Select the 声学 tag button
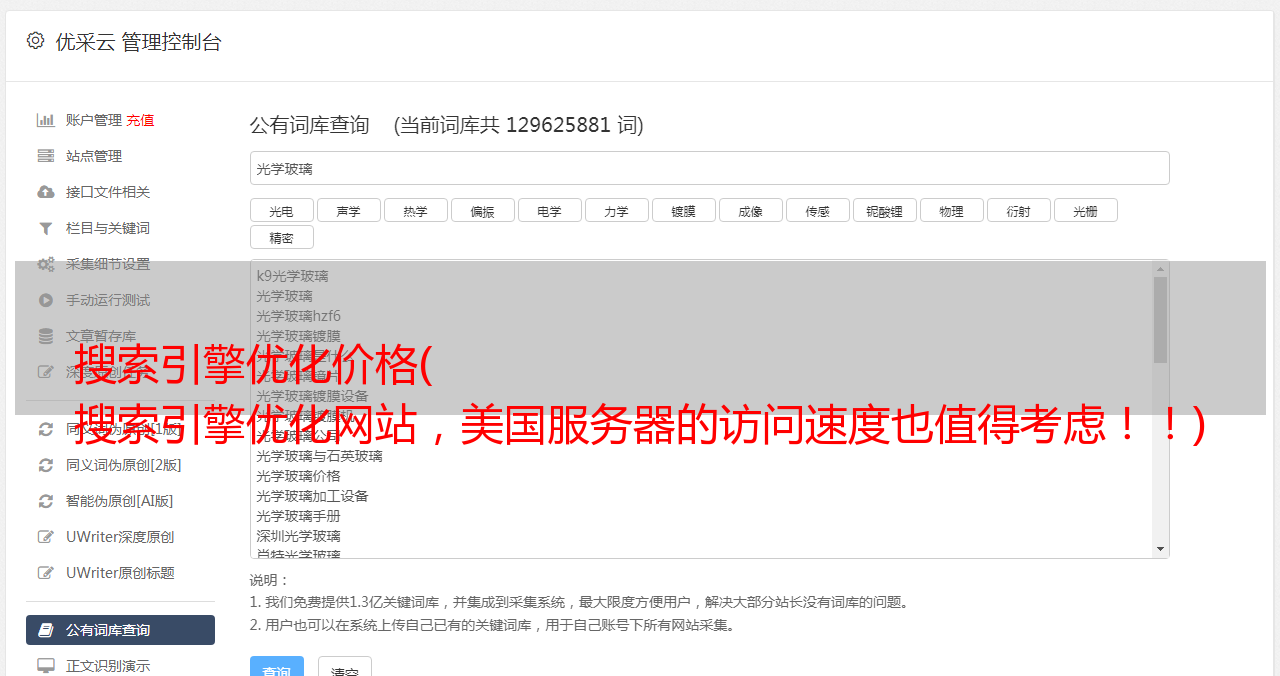The image size is (1280, 676). 349,210
